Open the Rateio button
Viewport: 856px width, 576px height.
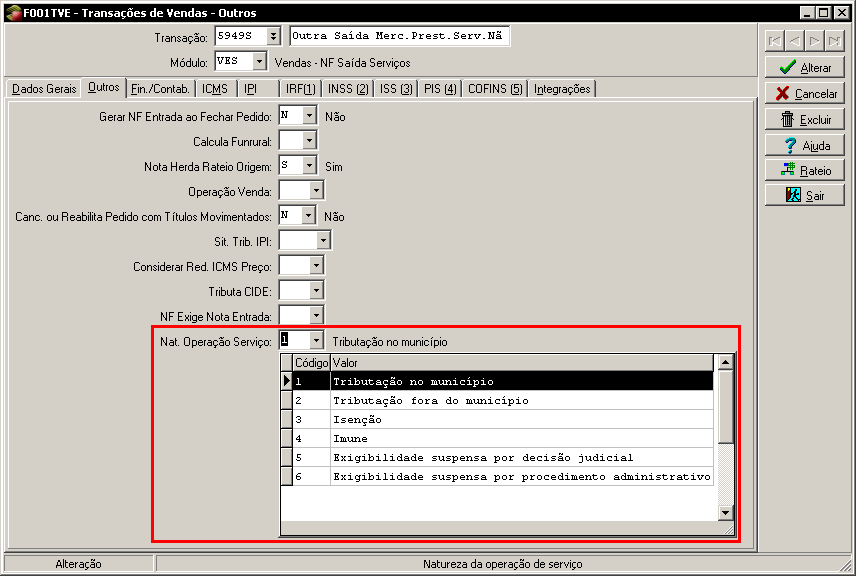tap(805, 170)
